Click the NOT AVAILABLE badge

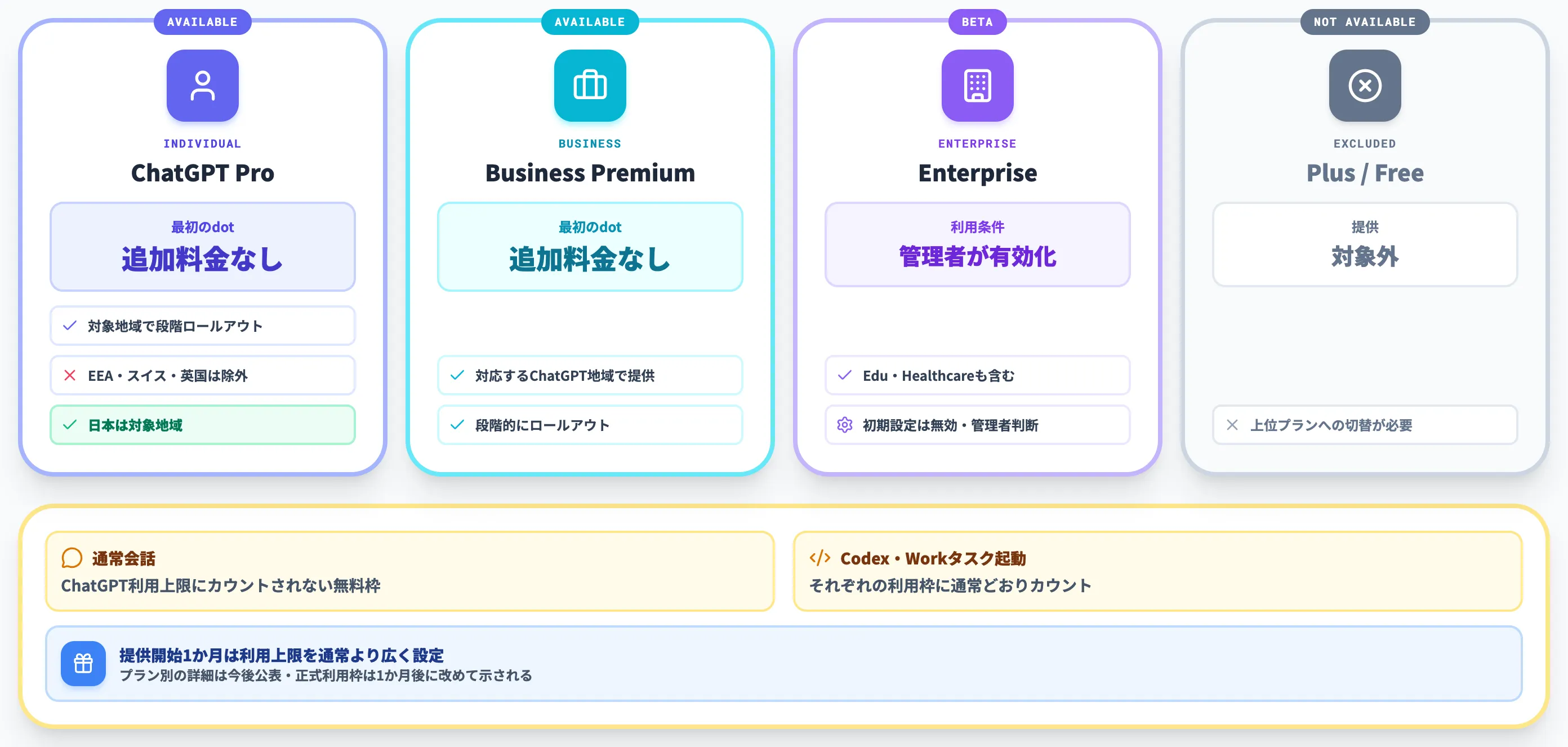tap(1365, 22)
